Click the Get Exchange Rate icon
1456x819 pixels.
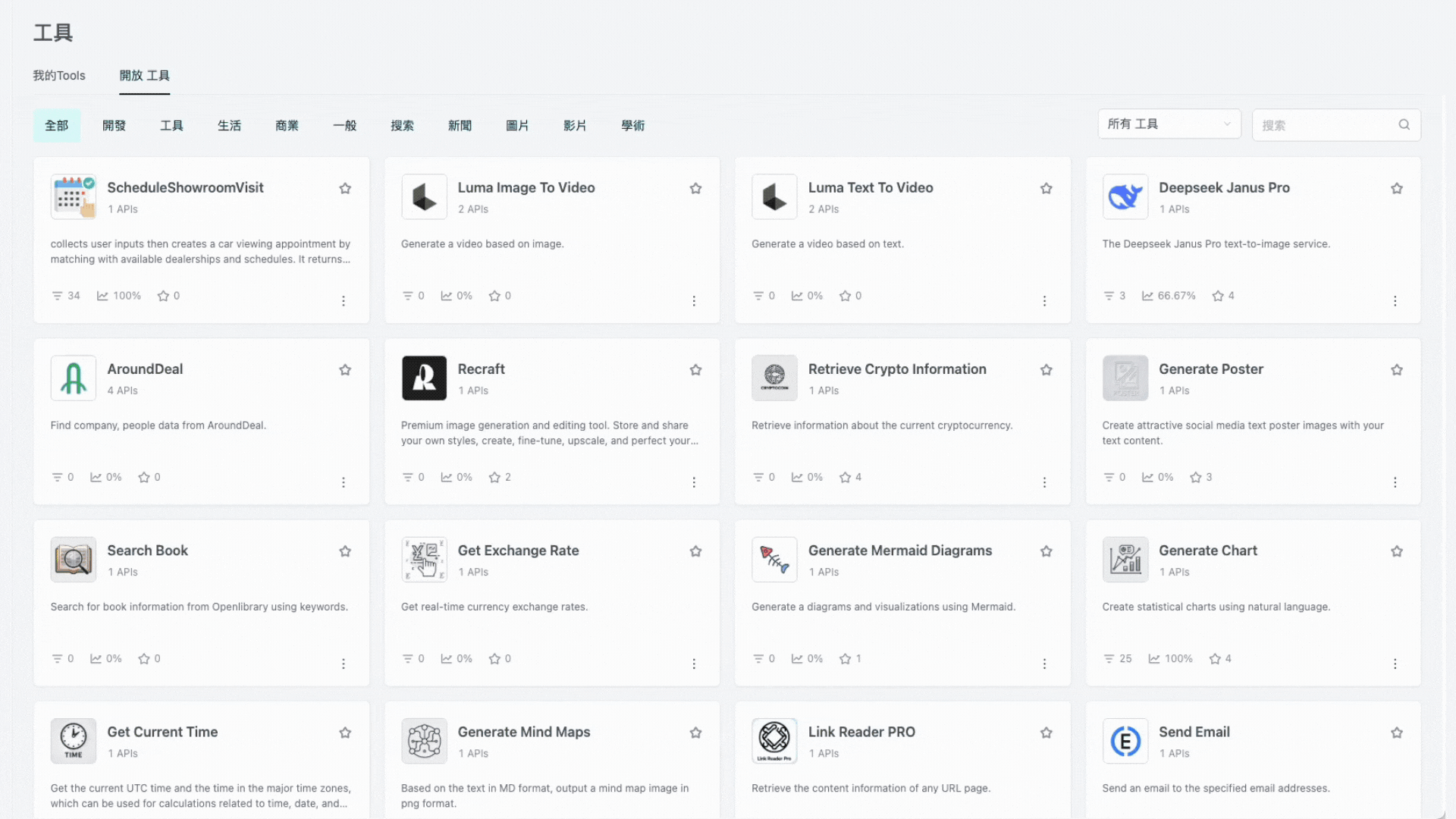point(424,560)
